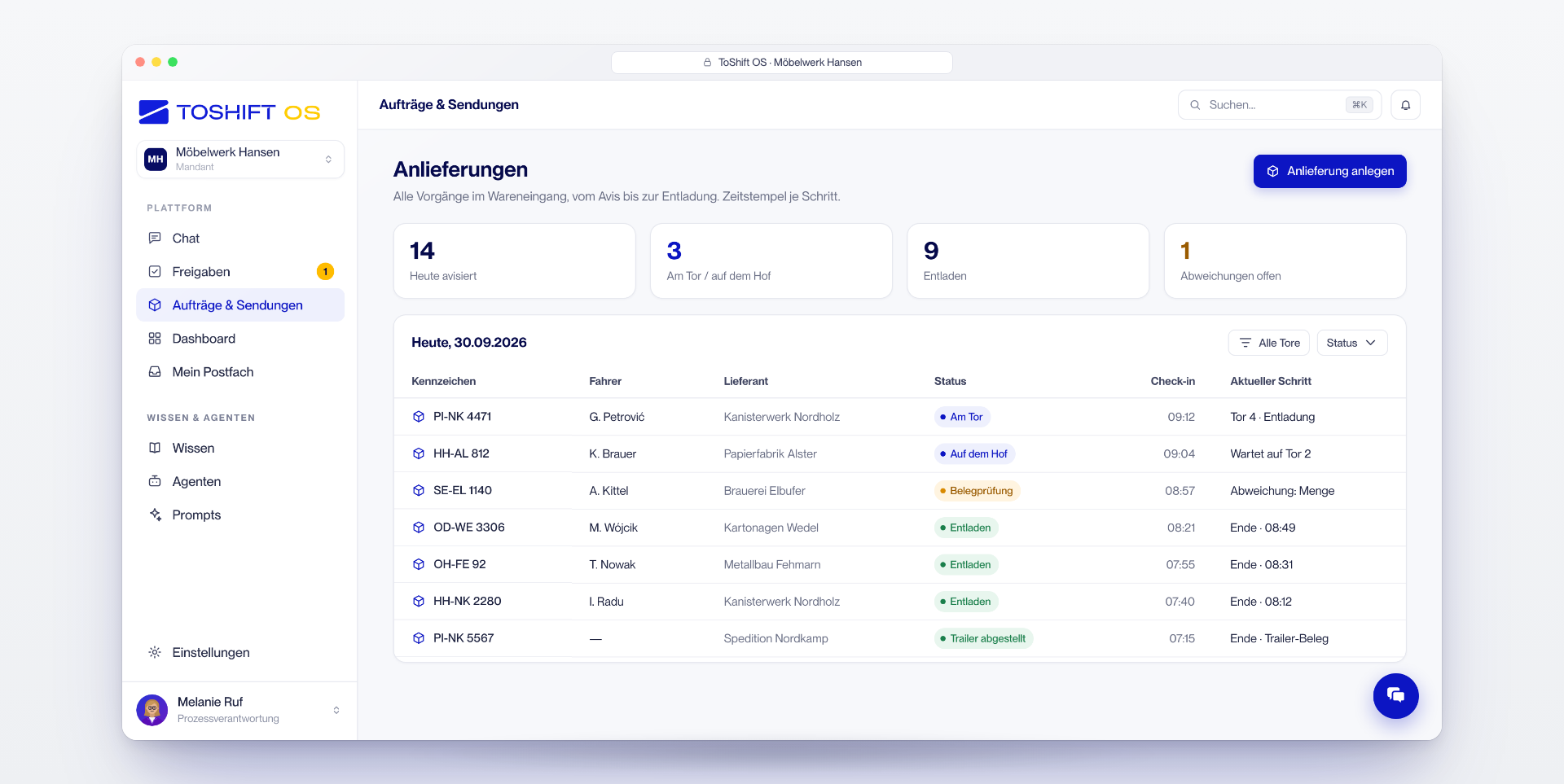
Task: Open the floating chat bubble button
Action: pos(1395,695)
